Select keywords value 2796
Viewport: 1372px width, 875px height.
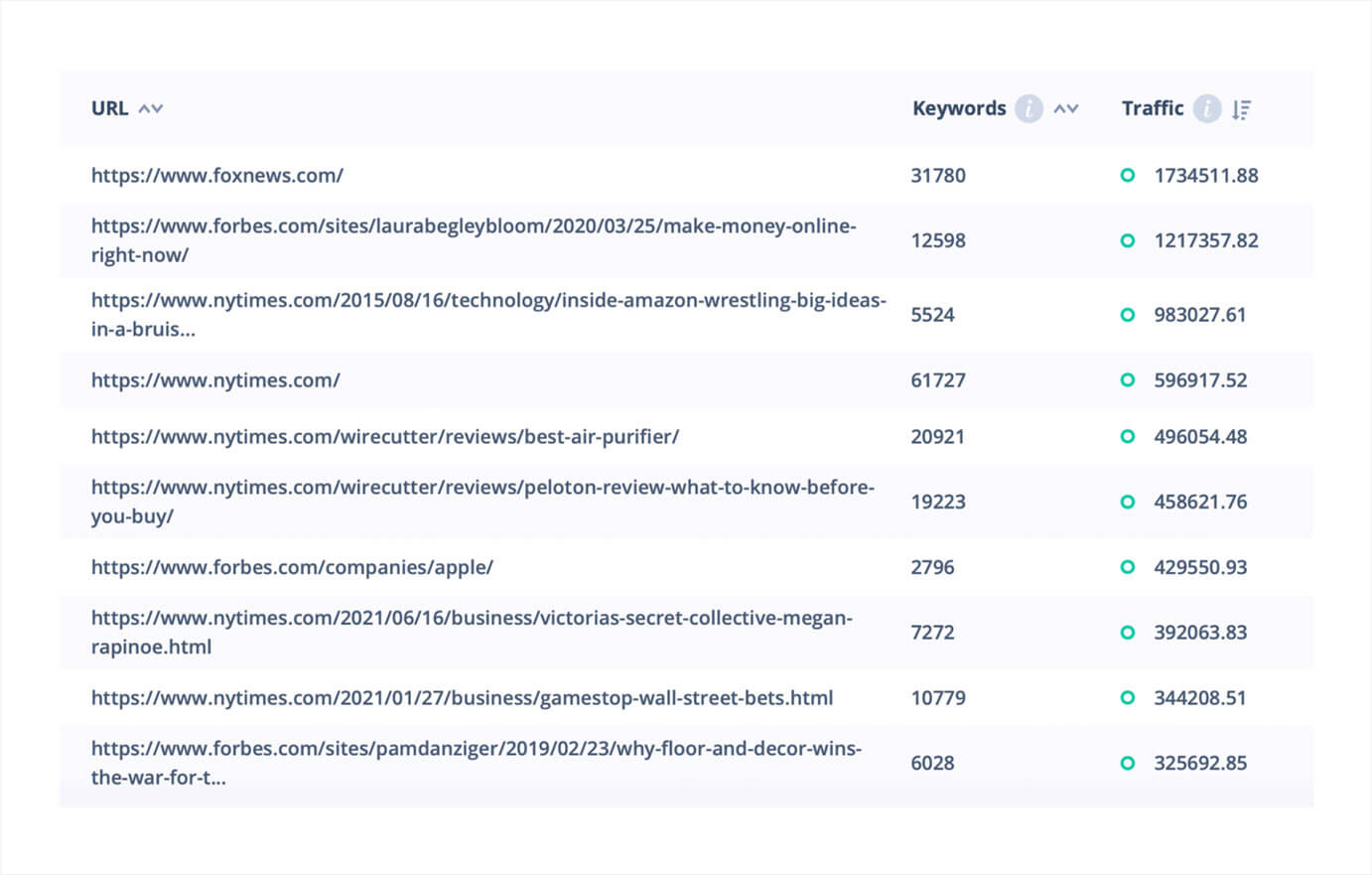(x=933, y=567)
